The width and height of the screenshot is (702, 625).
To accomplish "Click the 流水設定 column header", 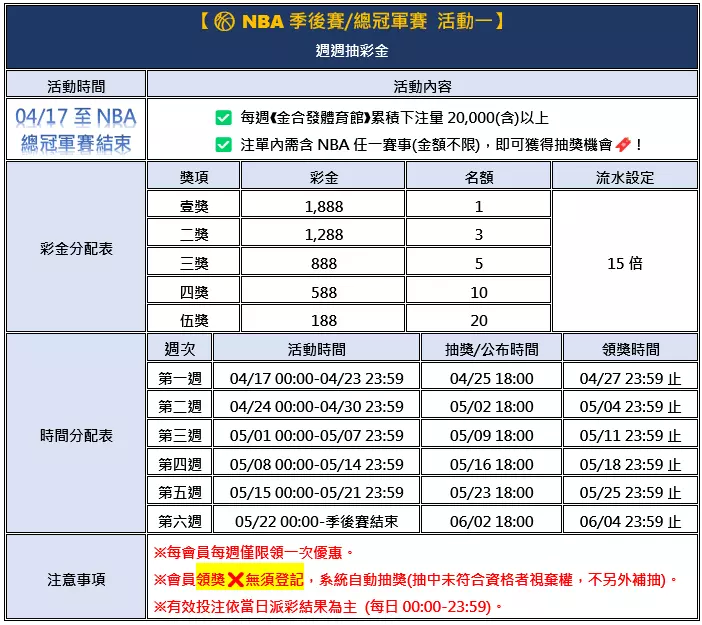I will point(625,176).
